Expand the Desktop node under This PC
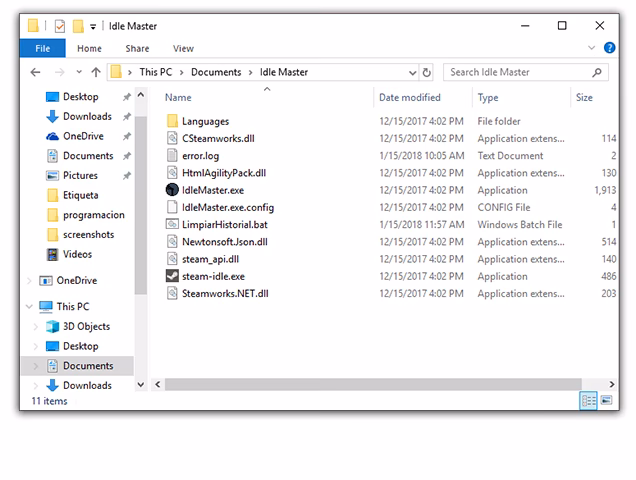636x480 pixels. click(x=36, y=346)
